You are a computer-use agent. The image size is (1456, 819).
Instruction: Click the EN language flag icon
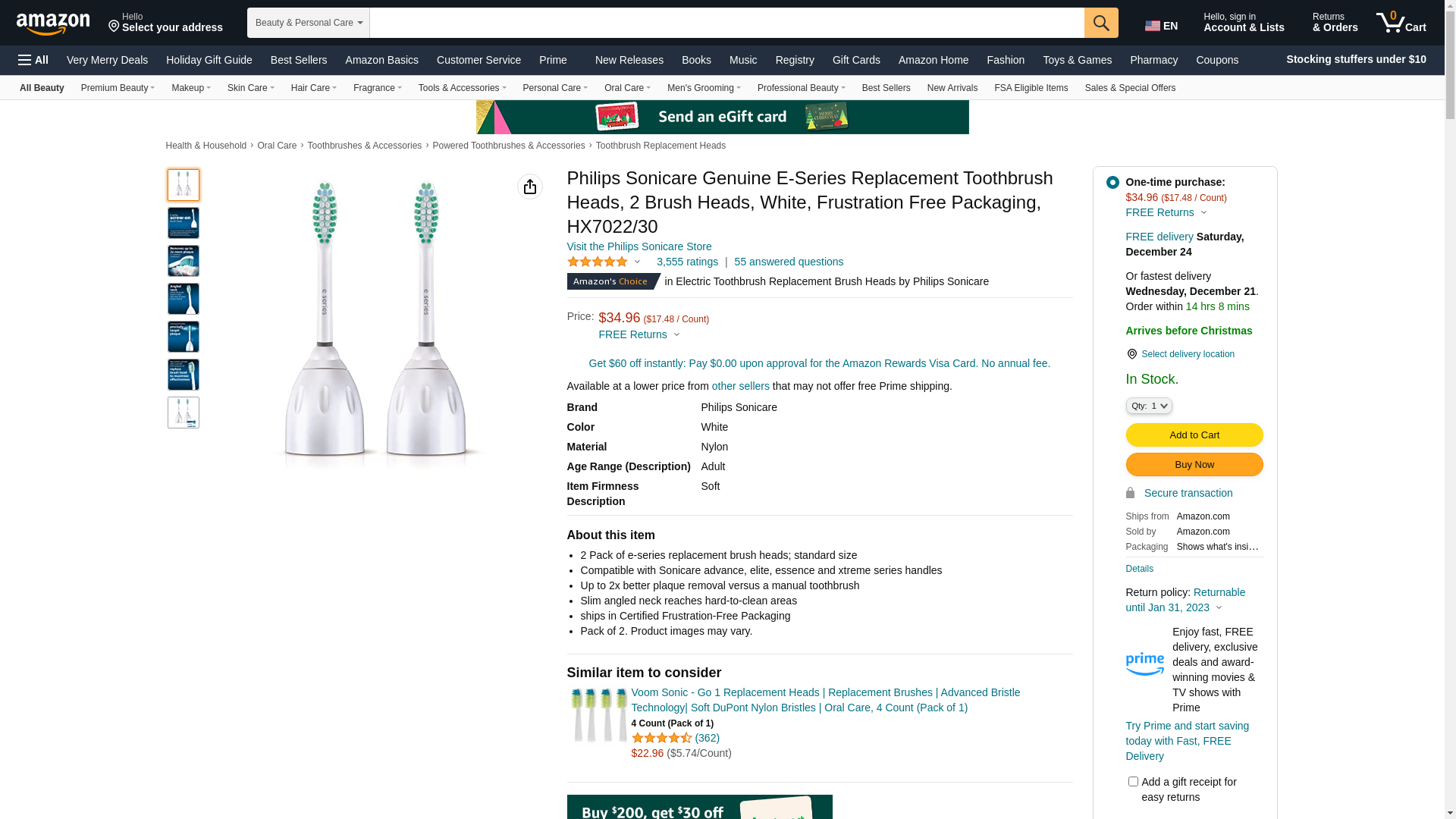(1152, 26)
